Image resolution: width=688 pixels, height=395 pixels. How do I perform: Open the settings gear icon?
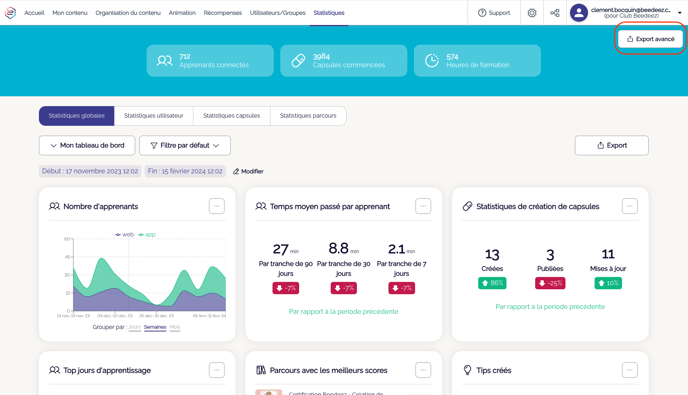click(x=532, y=13)
